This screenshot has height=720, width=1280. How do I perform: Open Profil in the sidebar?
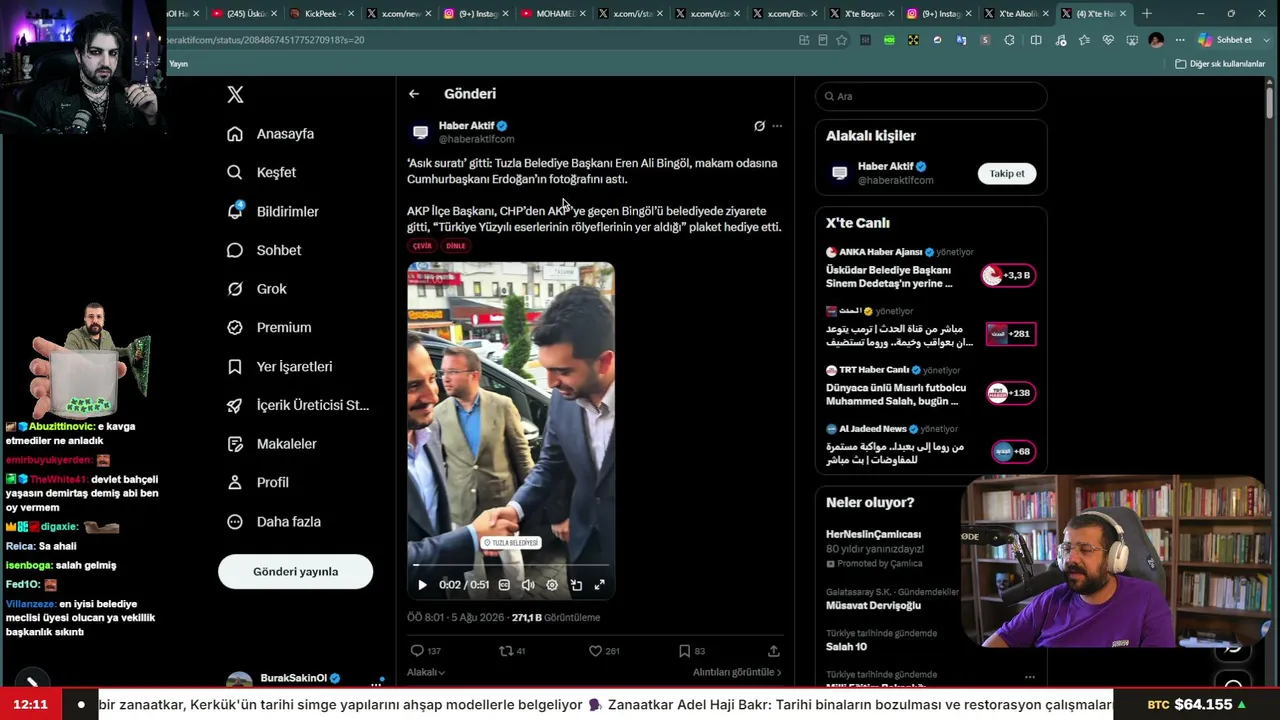259,483
